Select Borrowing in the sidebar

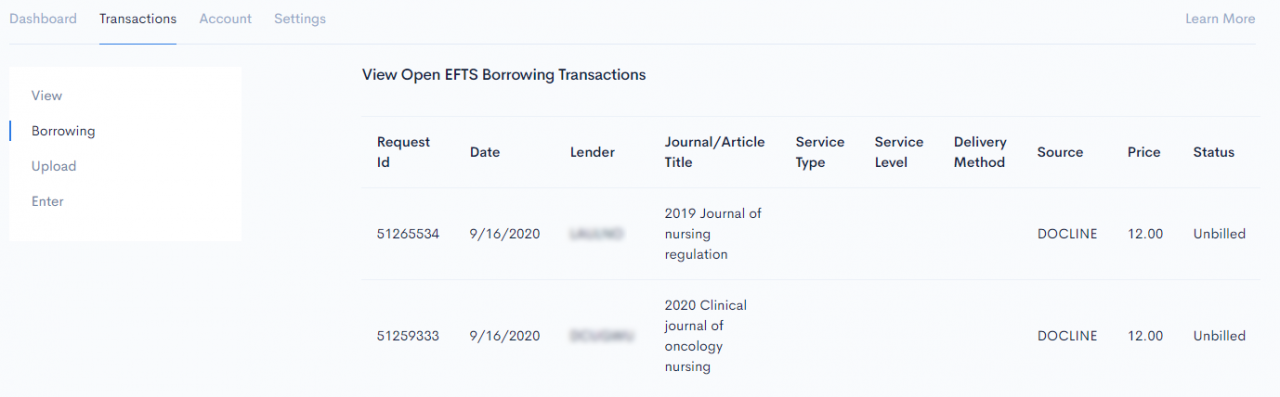point(63,131)
